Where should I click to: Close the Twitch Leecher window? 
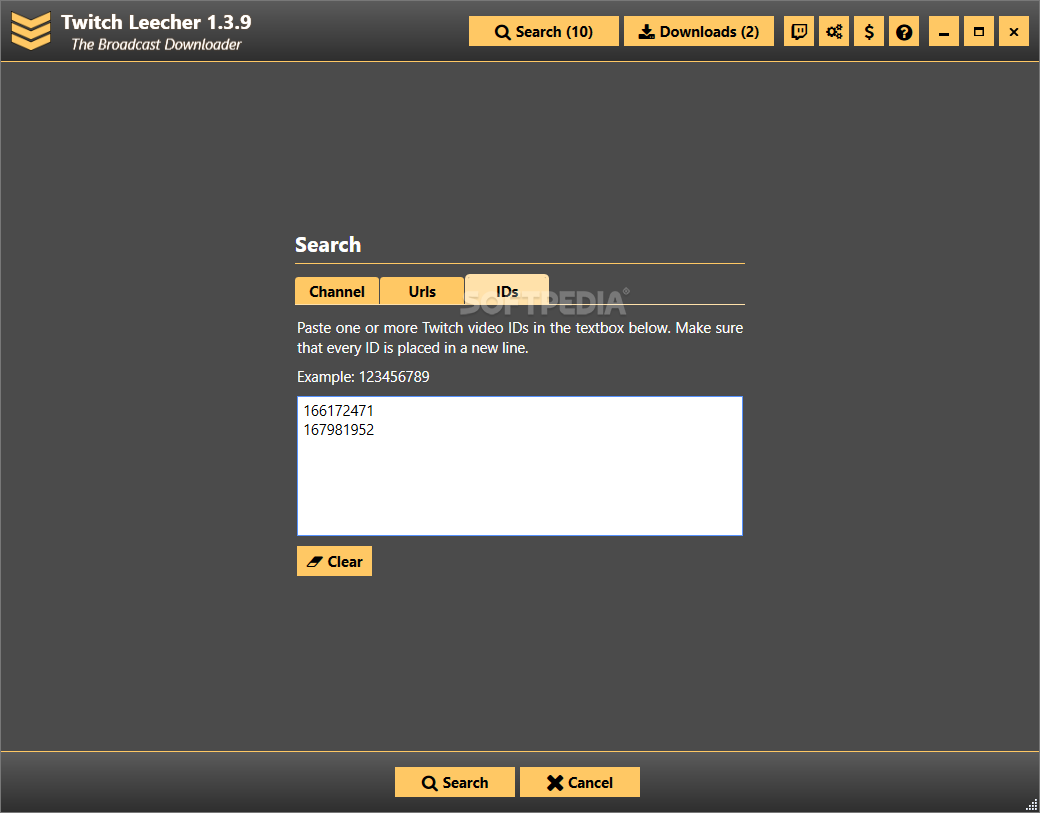click(x=1013, y=31)
